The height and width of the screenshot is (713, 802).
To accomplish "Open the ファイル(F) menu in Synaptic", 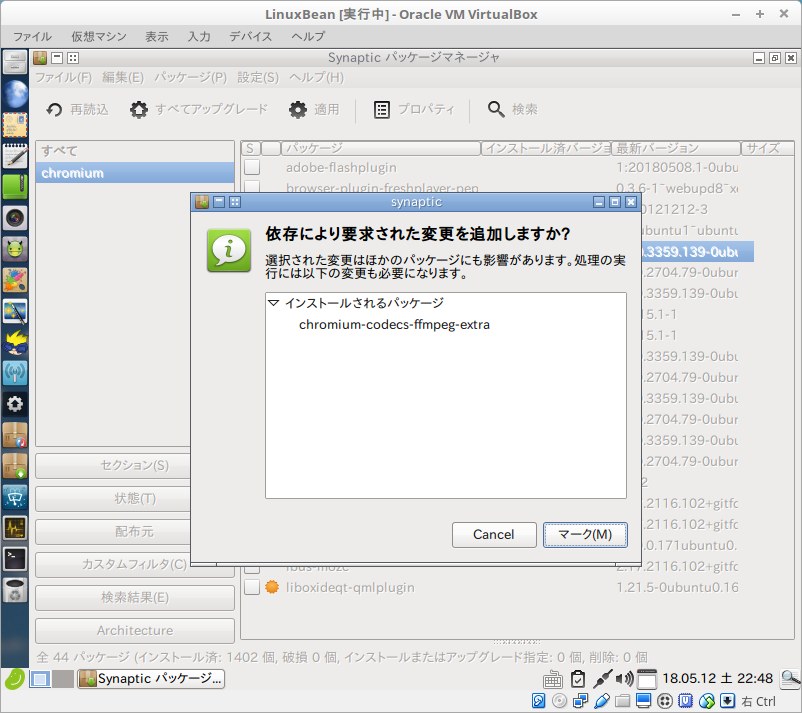I will click(x=63, y=78).
